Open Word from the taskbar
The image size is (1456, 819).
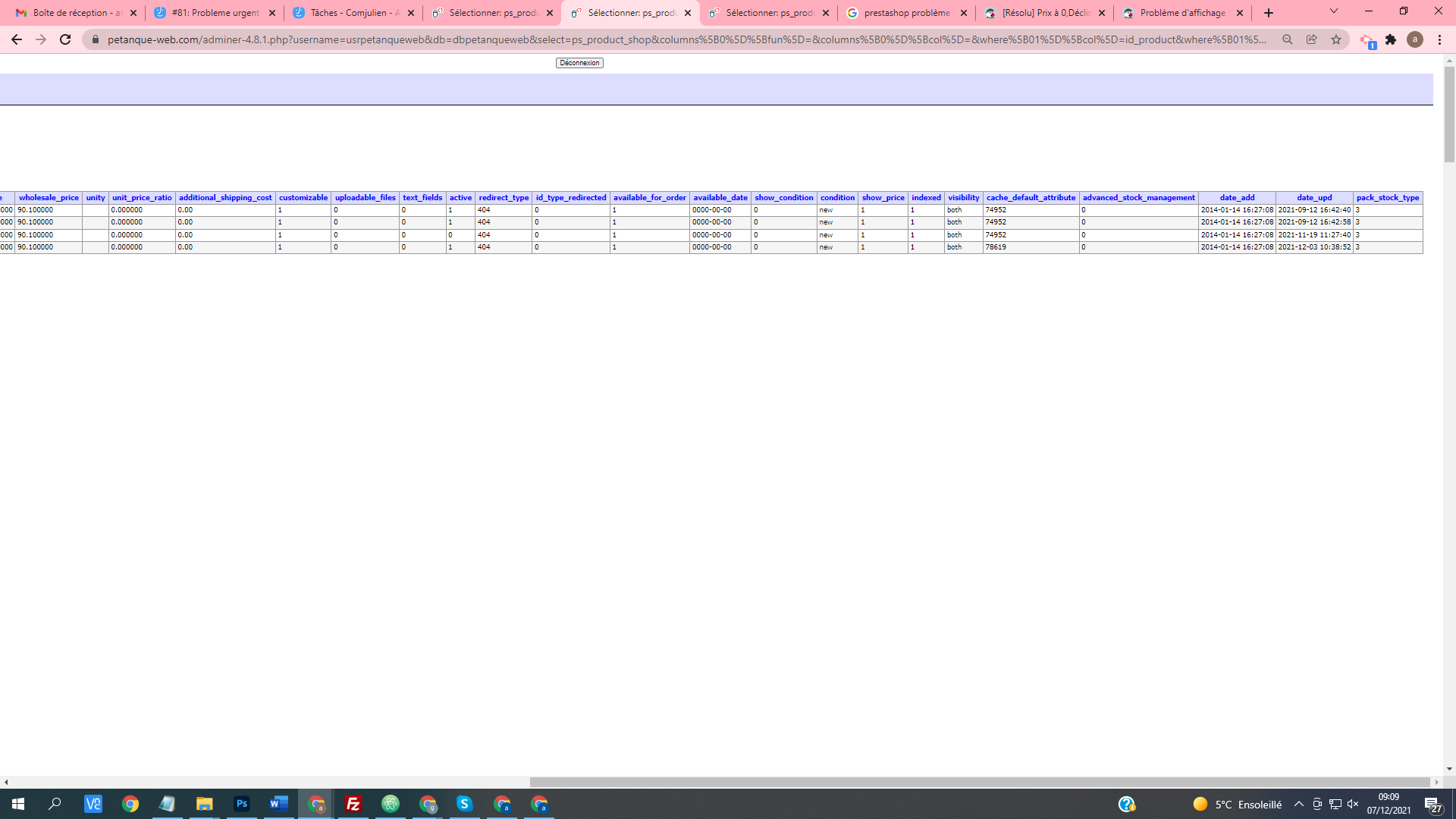click(x=279, y=804)
